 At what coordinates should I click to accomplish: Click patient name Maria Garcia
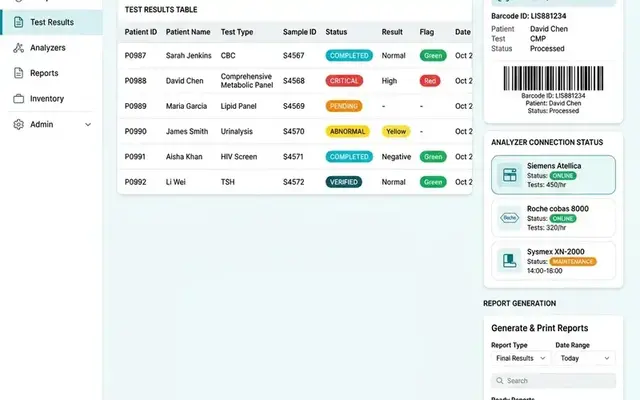[186, 106]
